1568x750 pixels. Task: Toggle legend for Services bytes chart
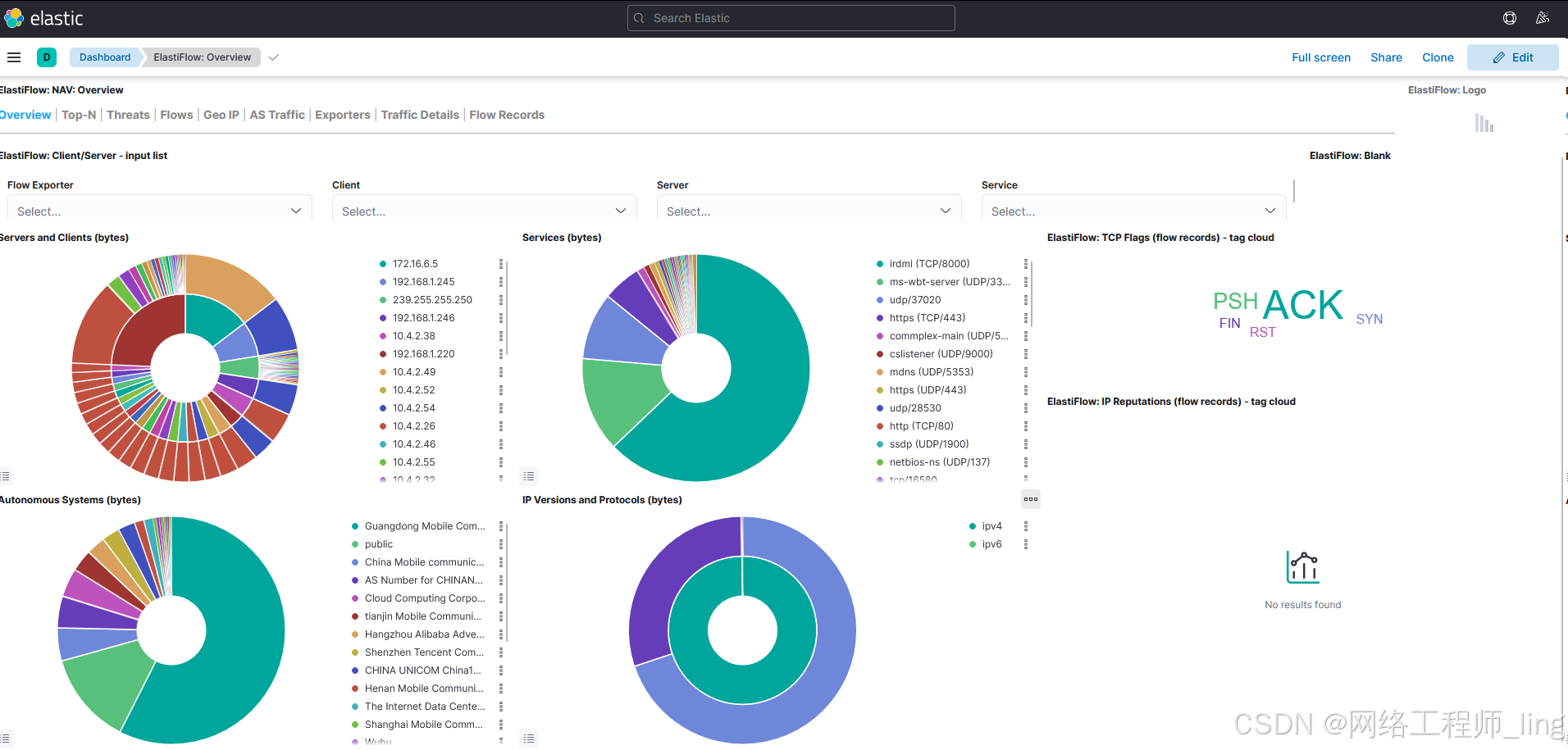click(529, 476)
